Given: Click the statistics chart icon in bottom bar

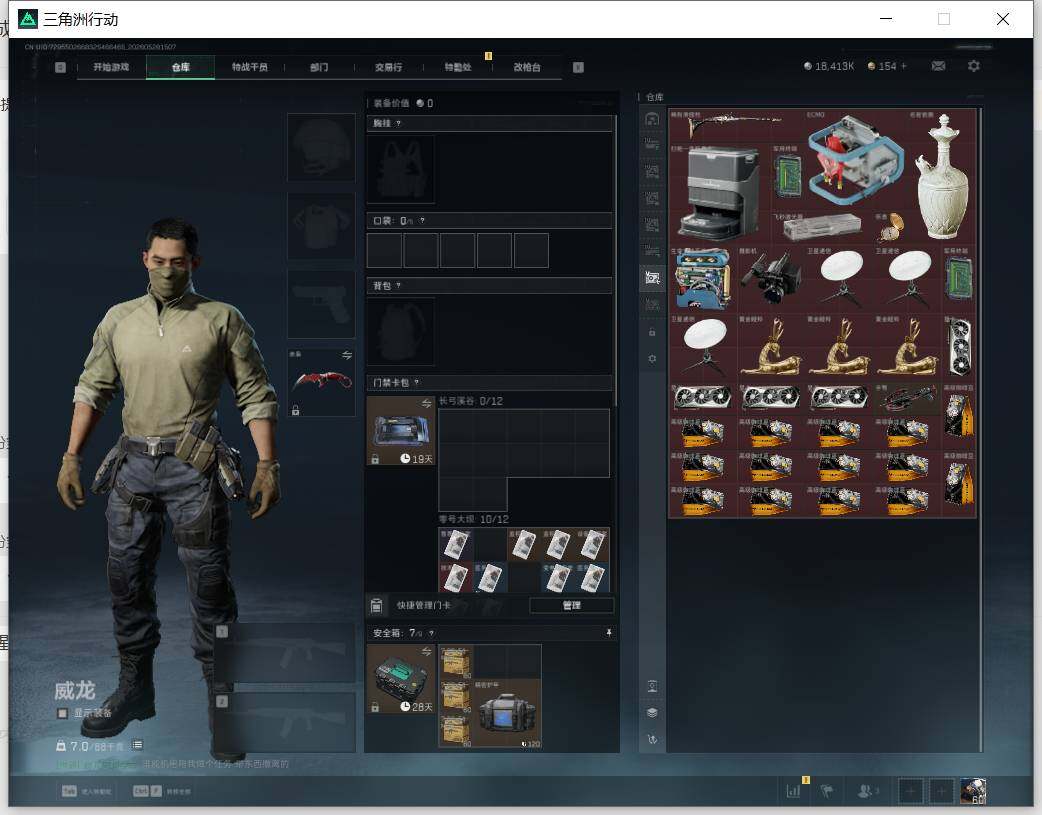Looking at the screenshot, I should coord(793,791).
